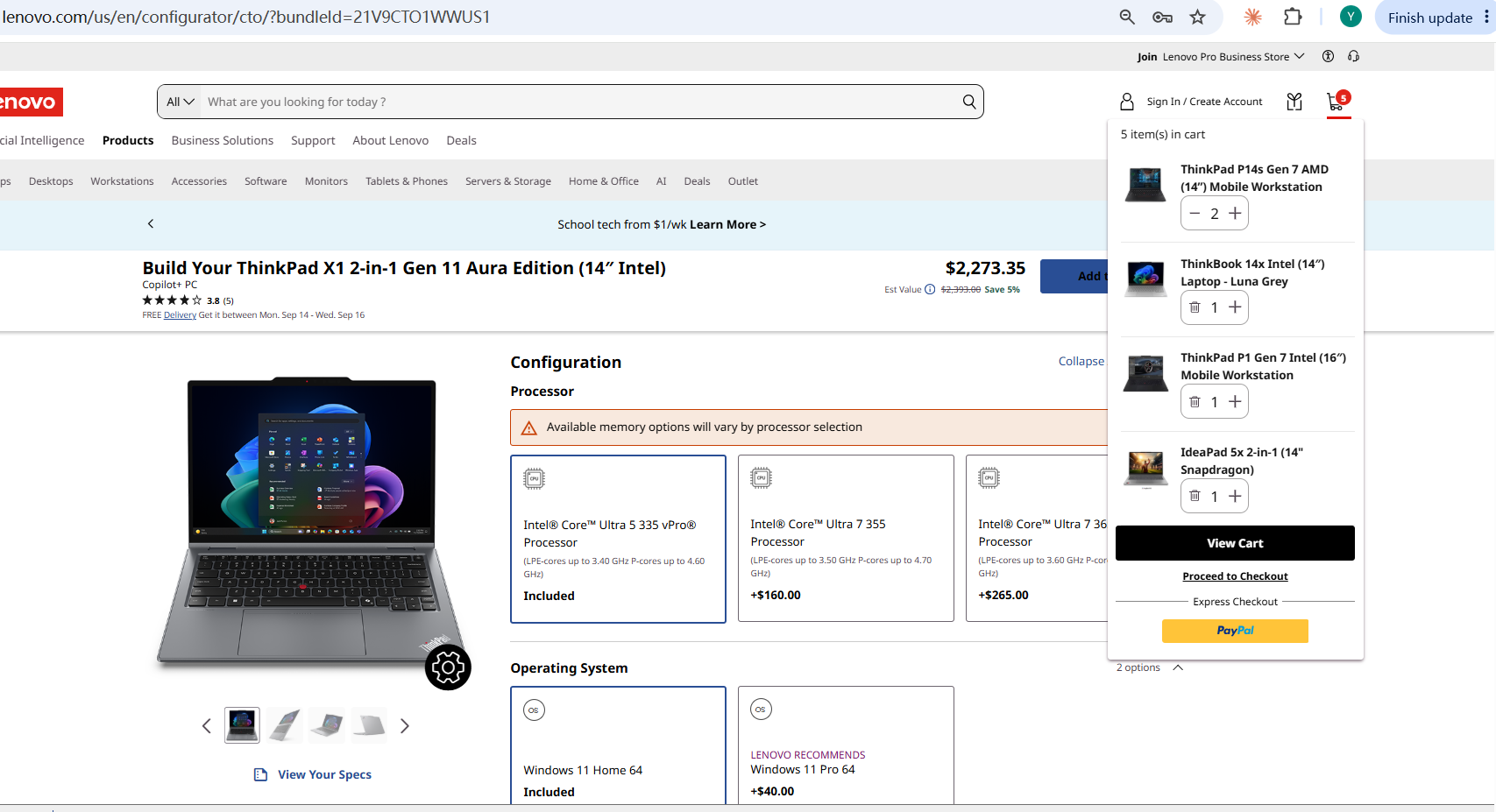Screen dimensions: 1496x812
Task: Click the browser zoom magnifier icon
Action: click(1127, 17)
